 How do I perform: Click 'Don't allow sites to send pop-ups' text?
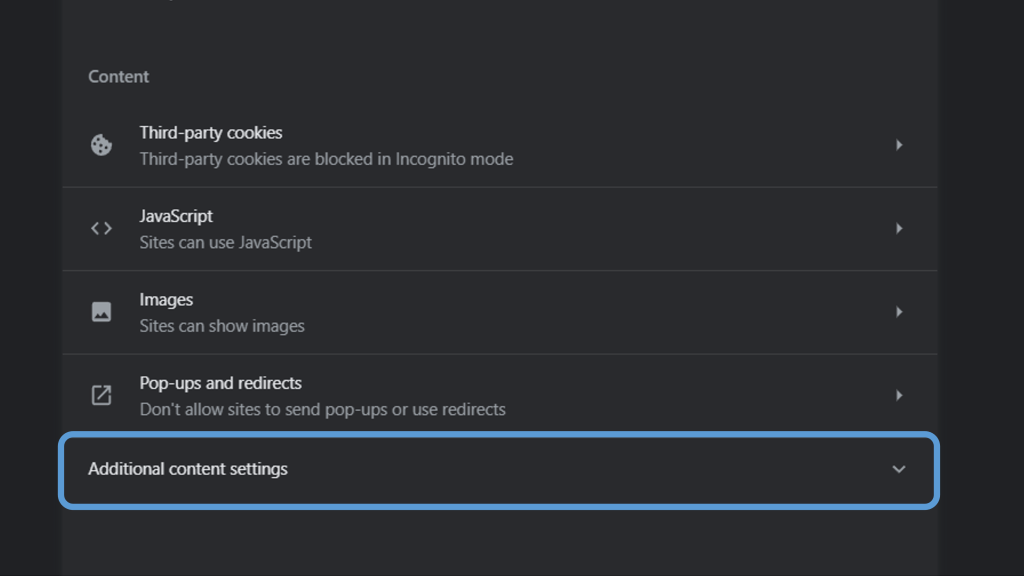(322, 409)
